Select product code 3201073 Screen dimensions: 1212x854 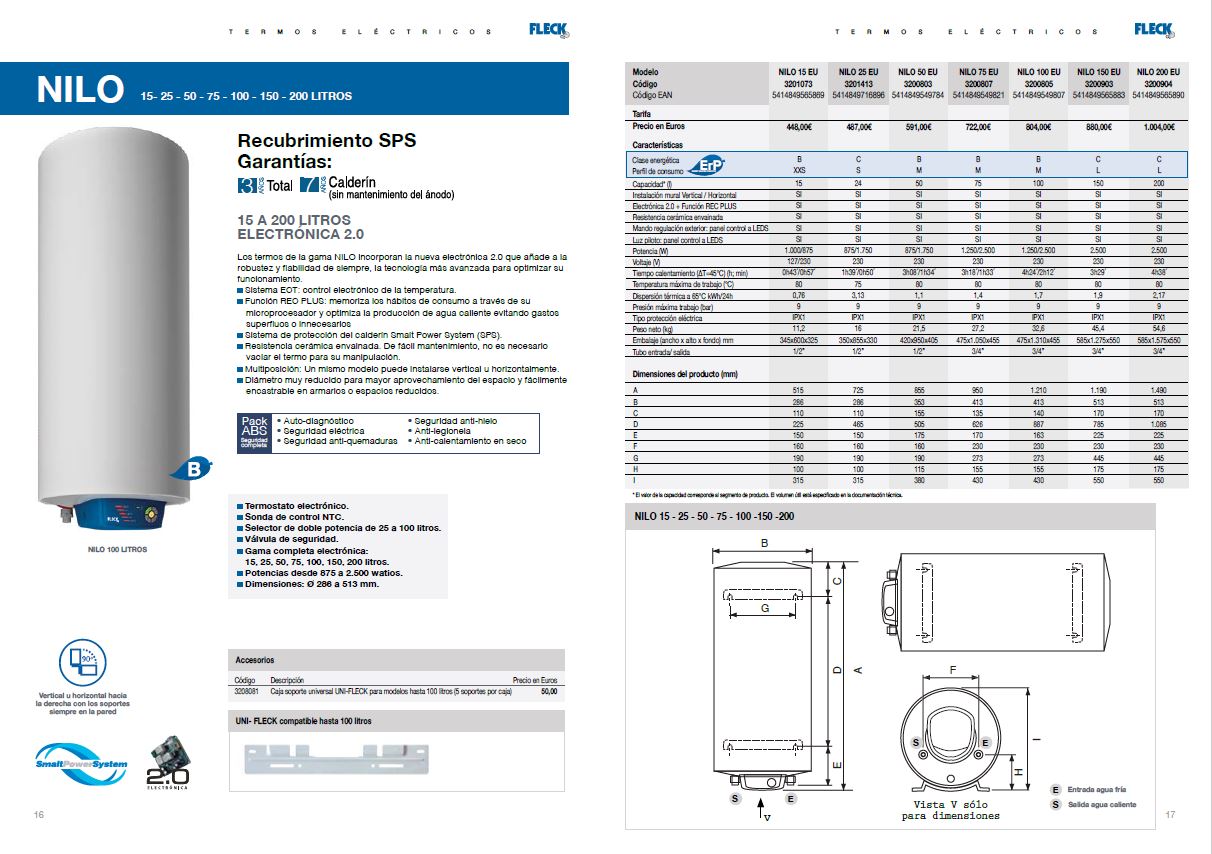click(x=798, y=84)
